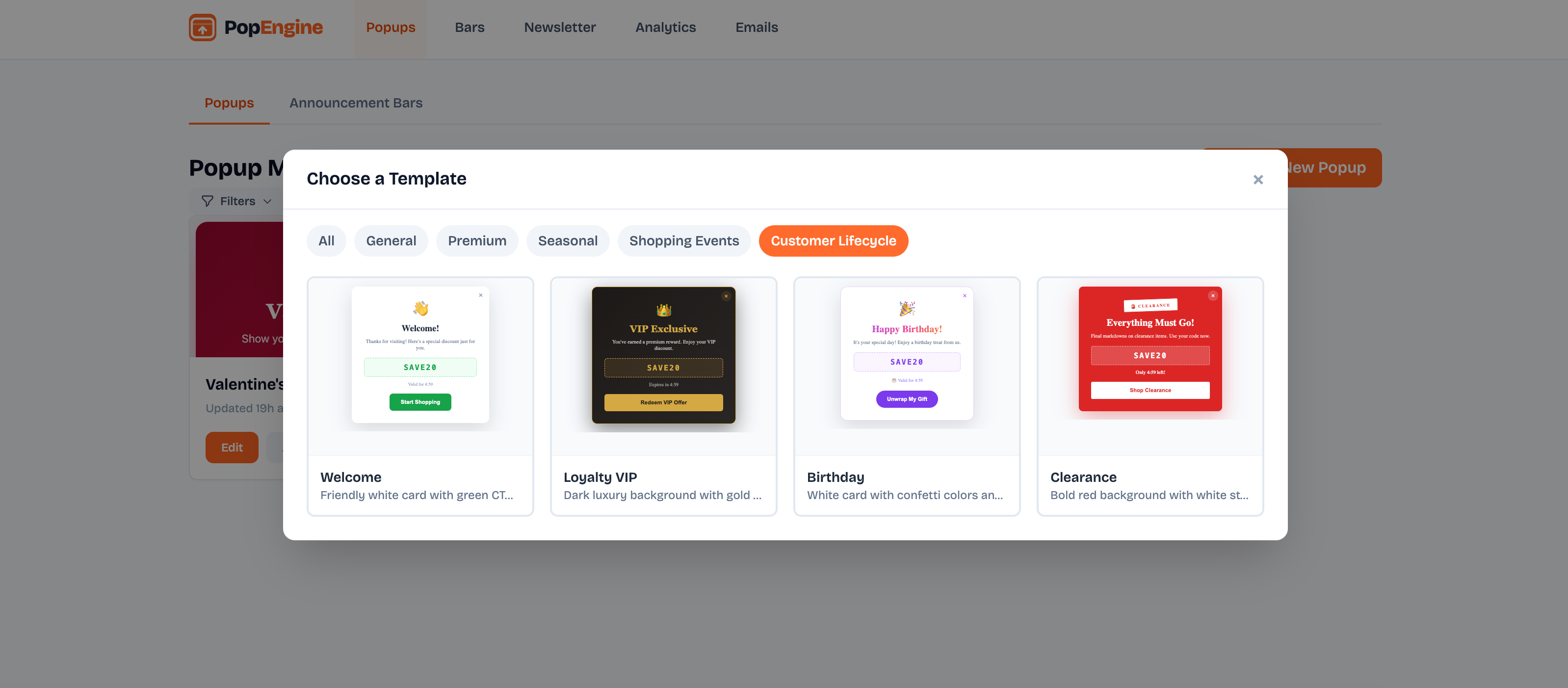Choose the Loyalty VIP template card
Screen dimensions: 1568x688
point(663,396)
